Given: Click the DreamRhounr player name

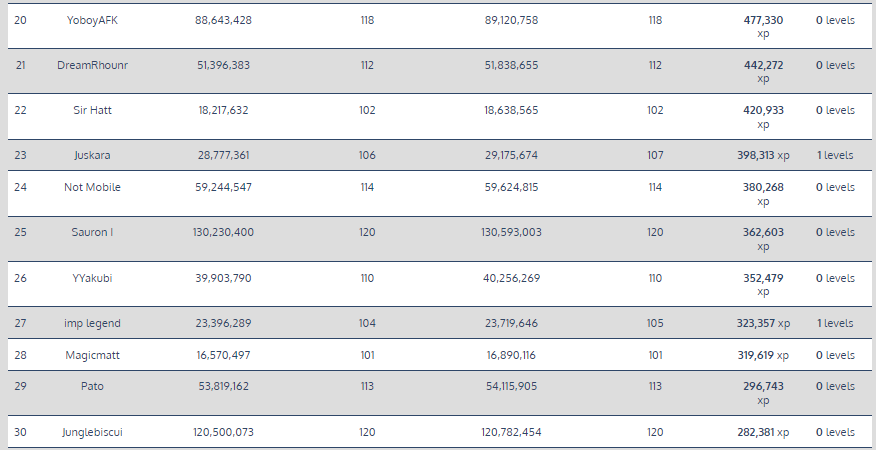Looking at the screenshot, I should point(92,65).
